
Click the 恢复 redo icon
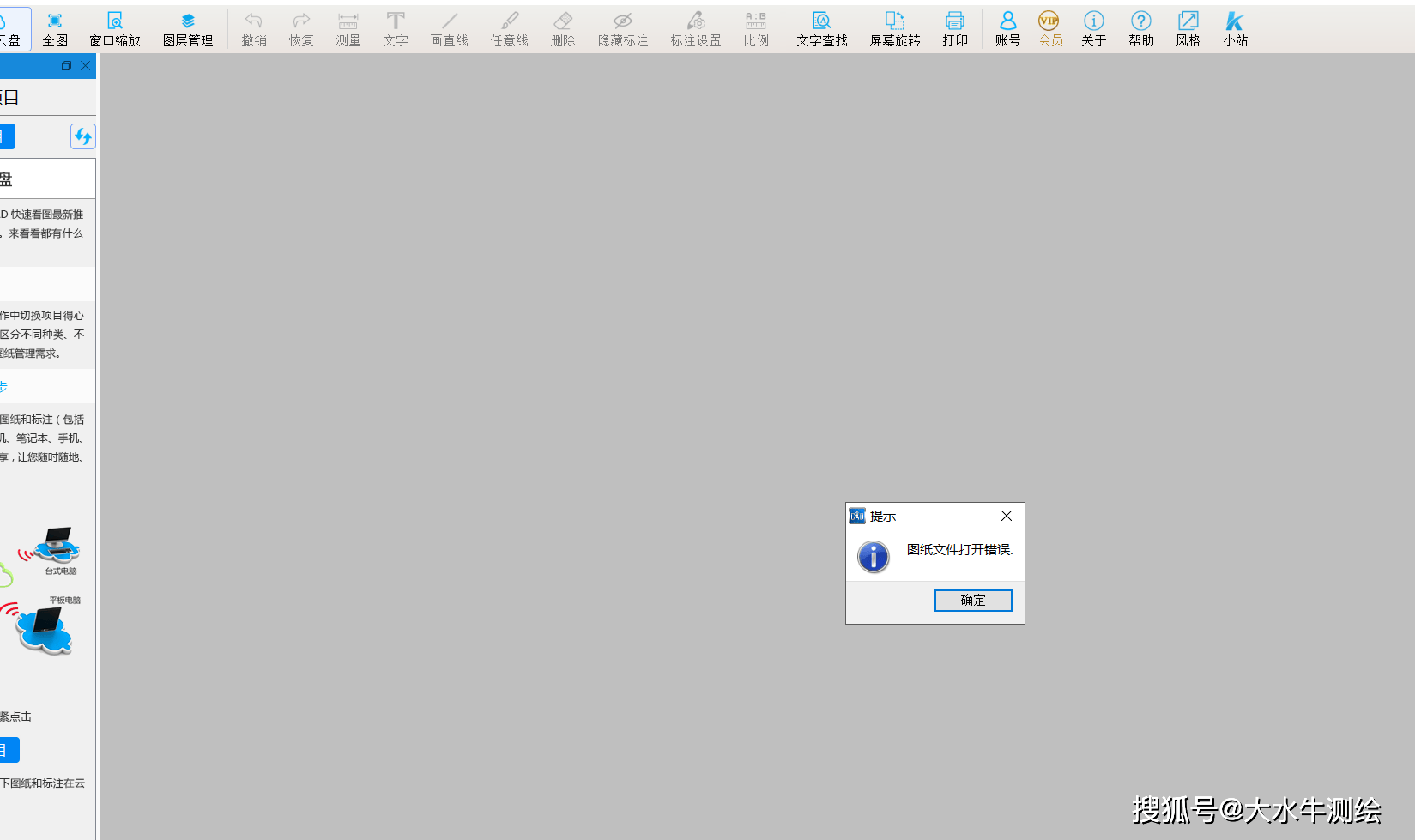tap(301, 29)
